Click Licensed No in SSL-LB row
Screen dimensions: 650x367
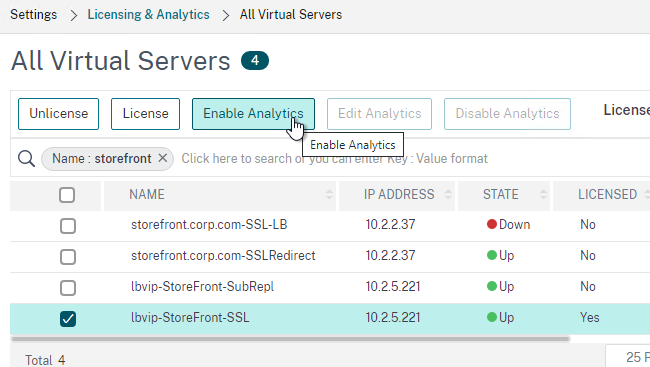(x=588, y=224)
